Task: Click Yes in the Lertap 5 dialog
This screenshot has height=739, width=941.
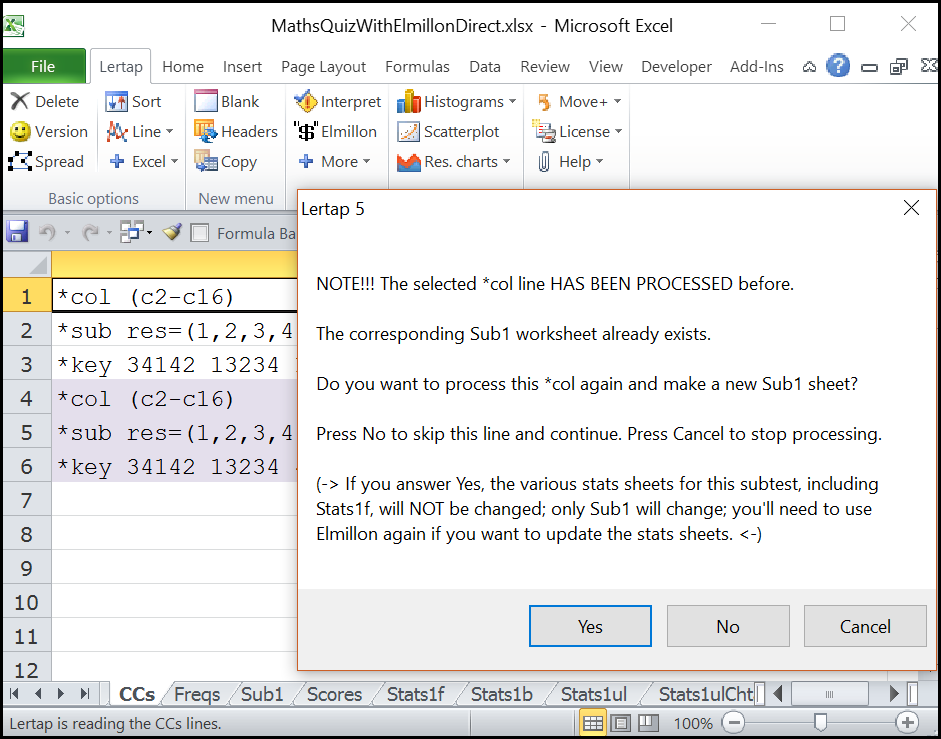Action: [590, 626]
